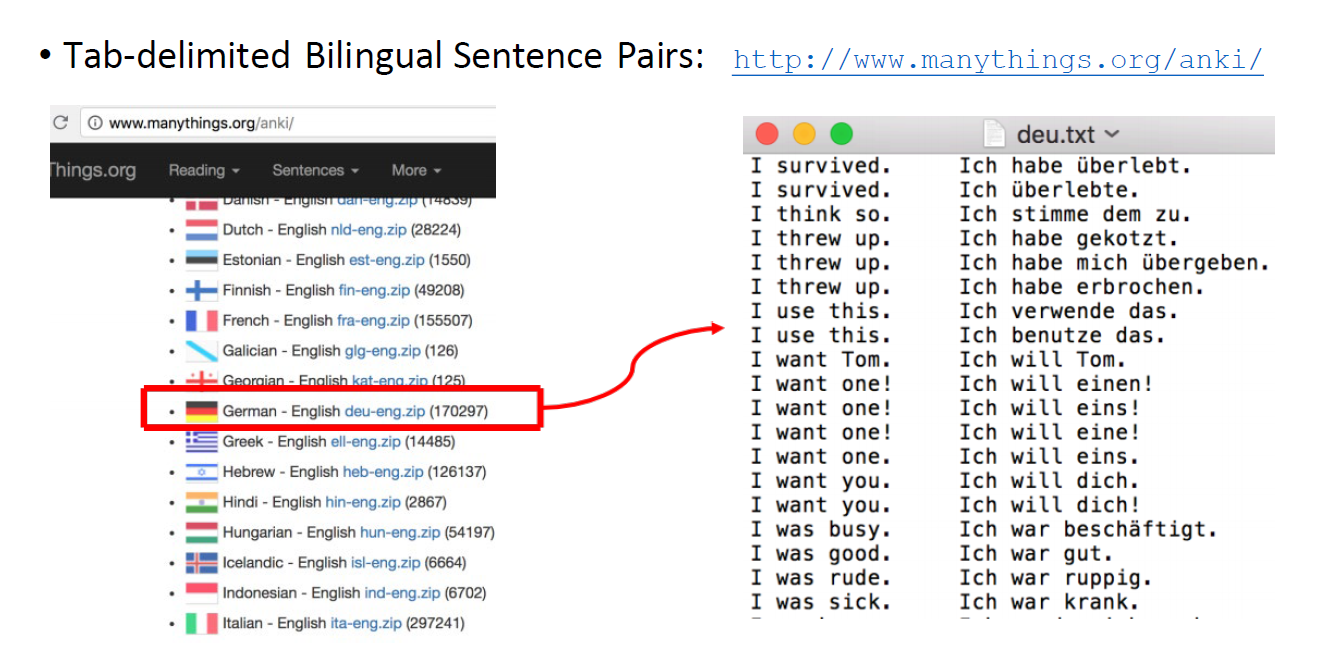This screenshot has height=666, width=1332.
Task: Download deu-eng.zip German file
Action: [x=385, y=411]
